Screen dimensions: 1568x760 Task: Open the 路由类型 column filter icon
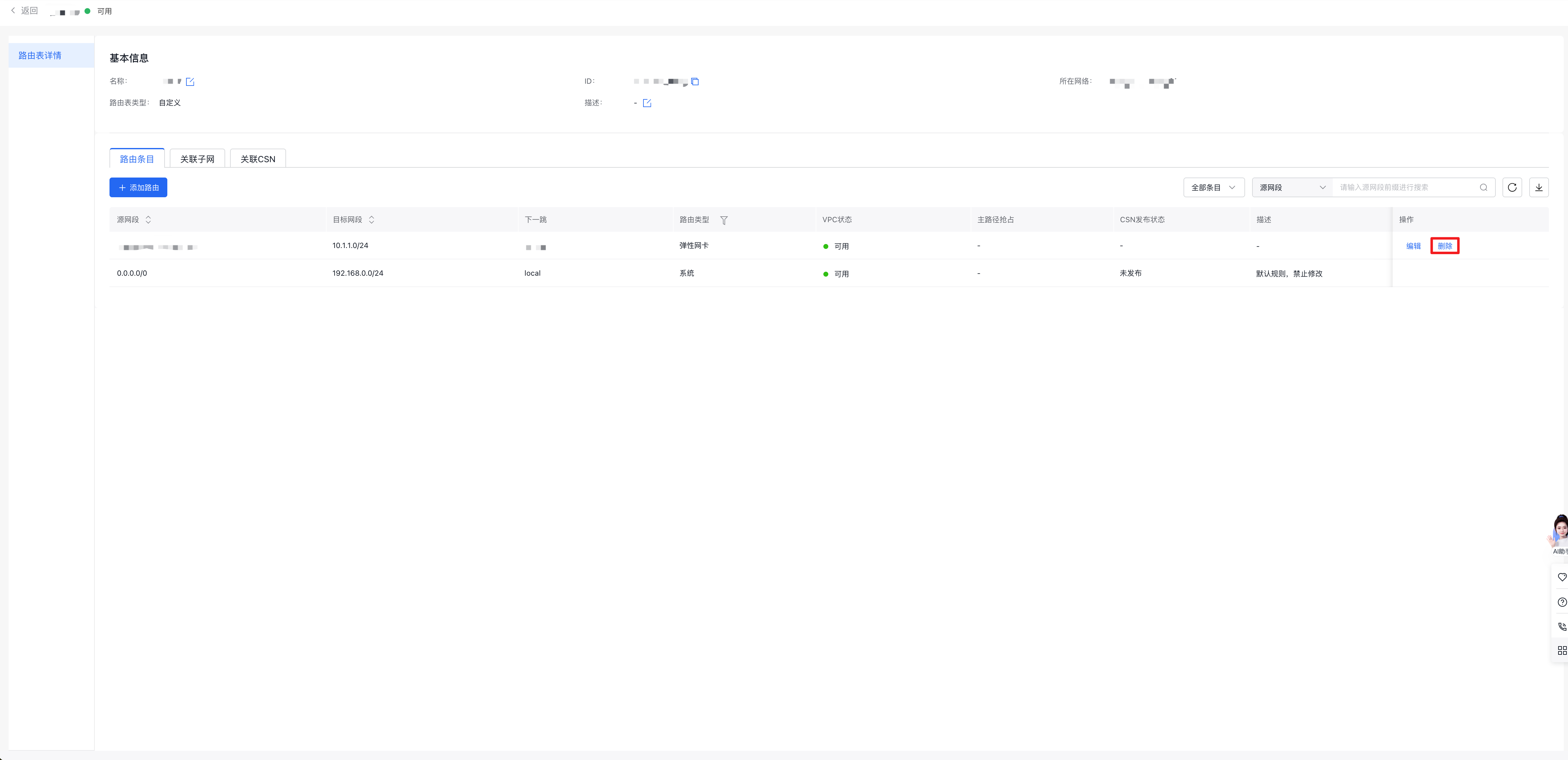724,220
